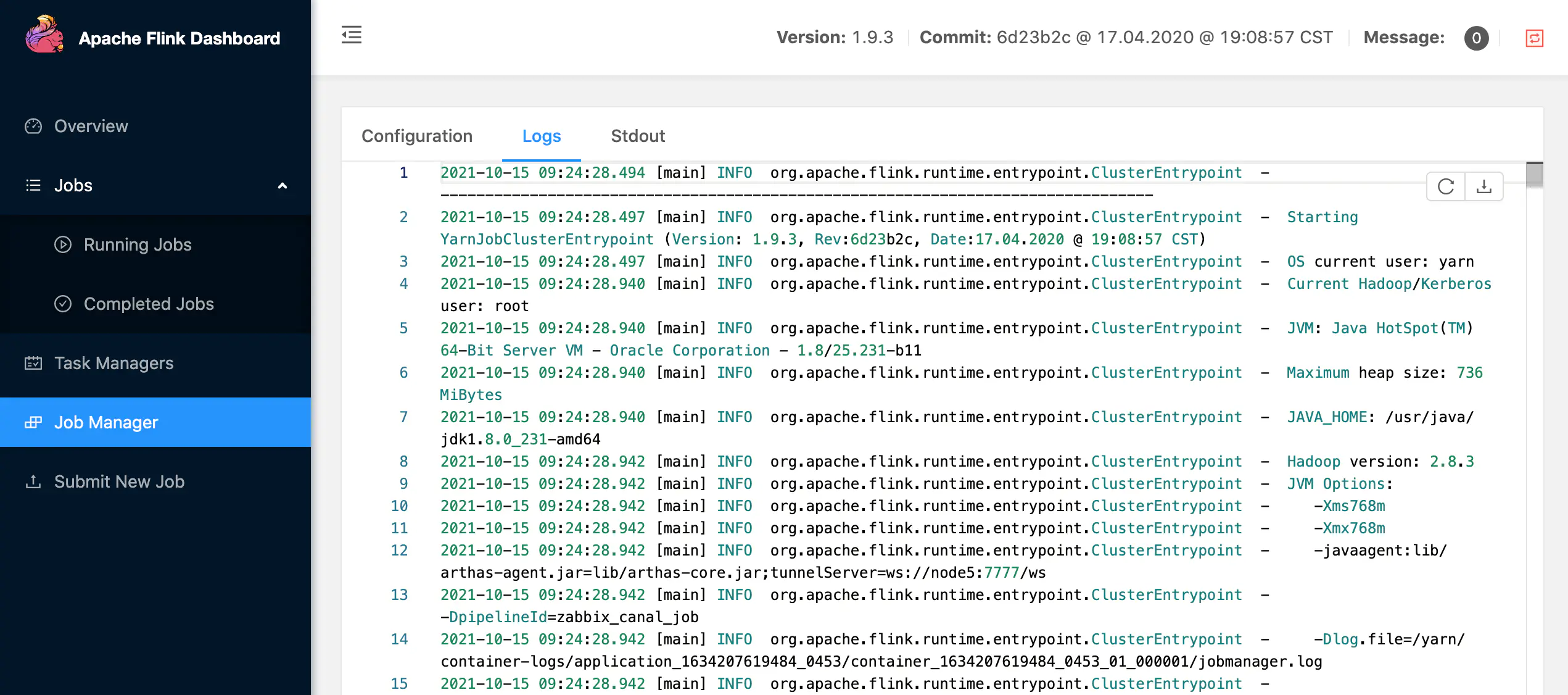Click the Apache Flink Dashboard title

tap(179, 38)
